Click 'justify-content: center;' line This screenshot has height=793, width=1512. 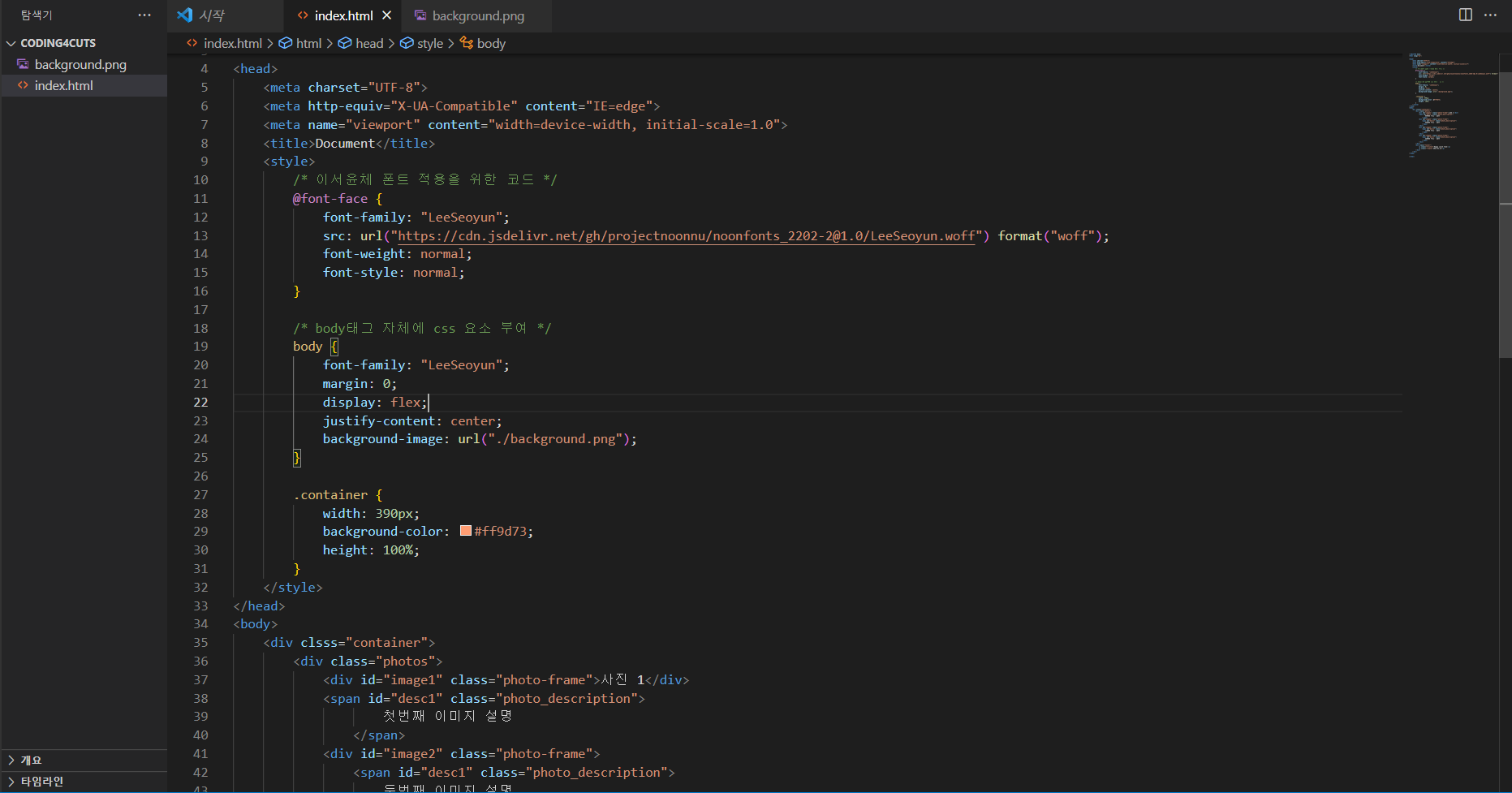click(x=412, y=420)
